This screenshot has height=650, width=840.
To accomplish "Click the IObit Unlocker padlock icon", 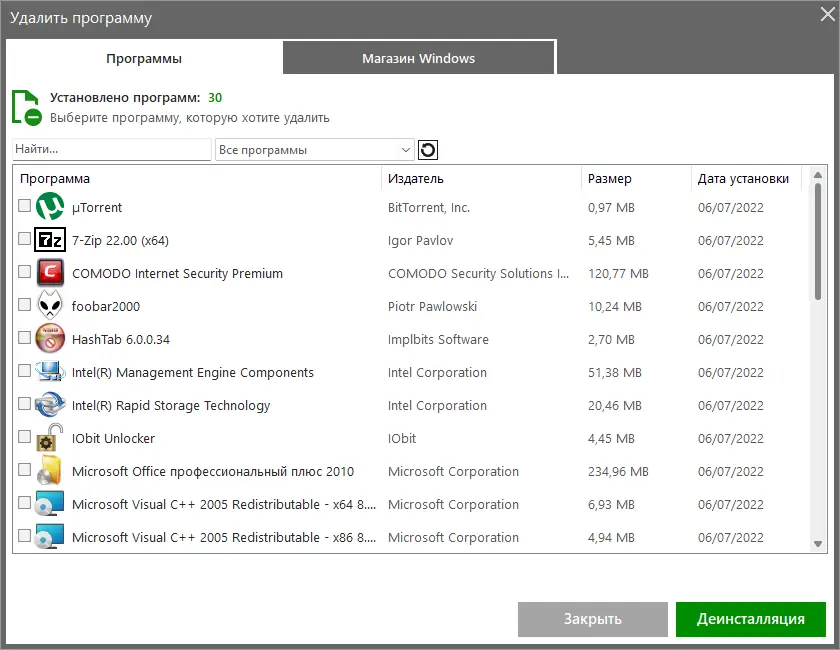I will 50,438.
